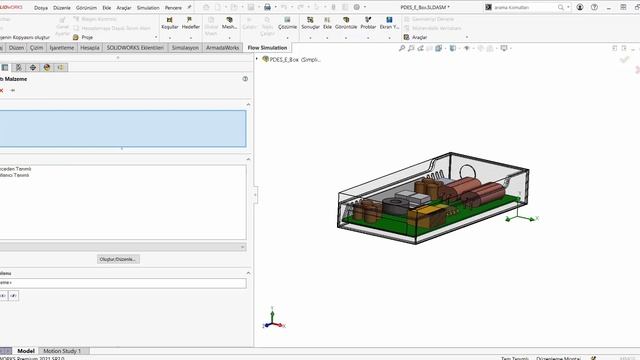Click the help question mark in title bar

(594, 7)
